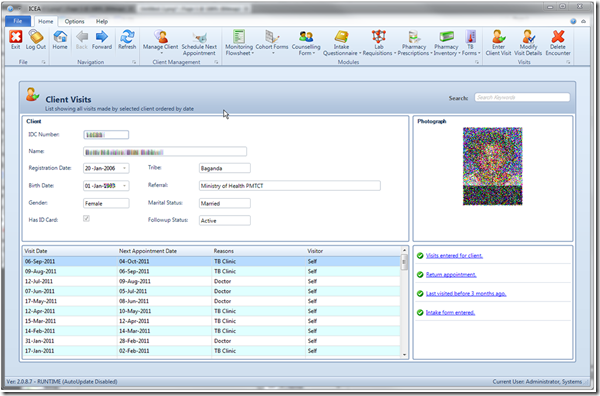The image size is (600, 396).
Task: Click the IDC Number field
Action: [x=106, y=135]
